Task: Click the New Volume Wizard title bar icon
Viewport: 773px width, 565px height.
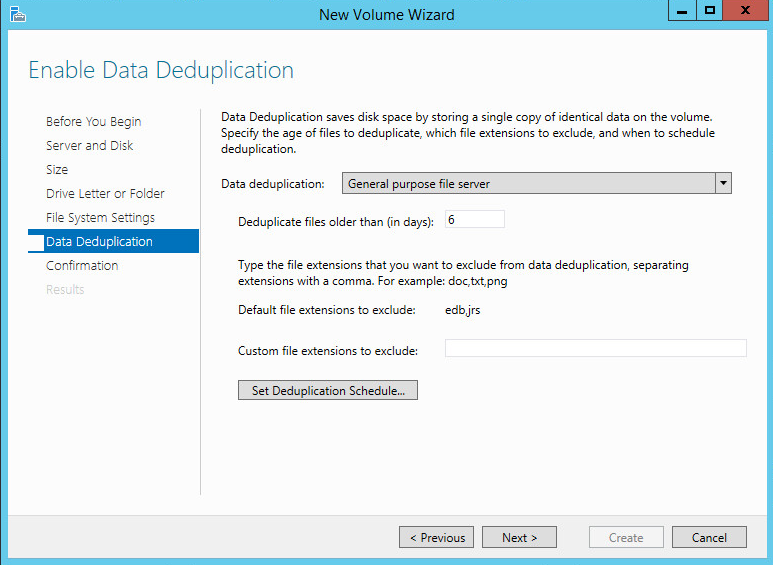Action: click(17, 14)
